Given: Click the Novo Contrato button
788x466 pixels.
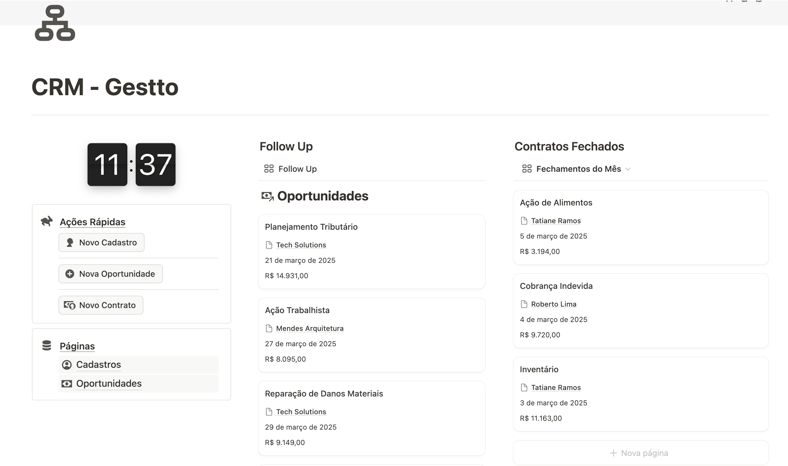Looking at the screenshot, I should tap(101, 305).
